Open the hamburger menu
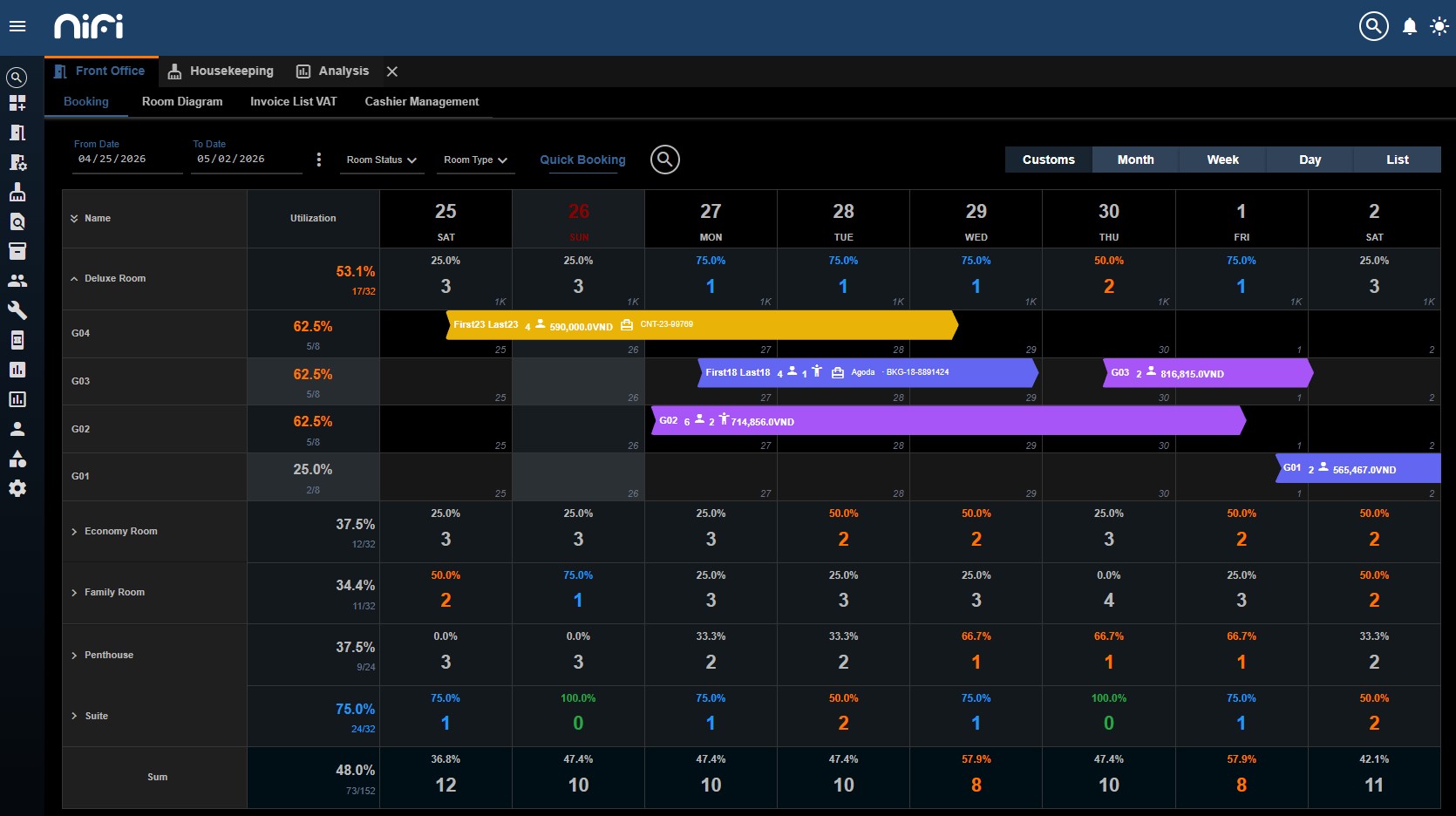 17,26
